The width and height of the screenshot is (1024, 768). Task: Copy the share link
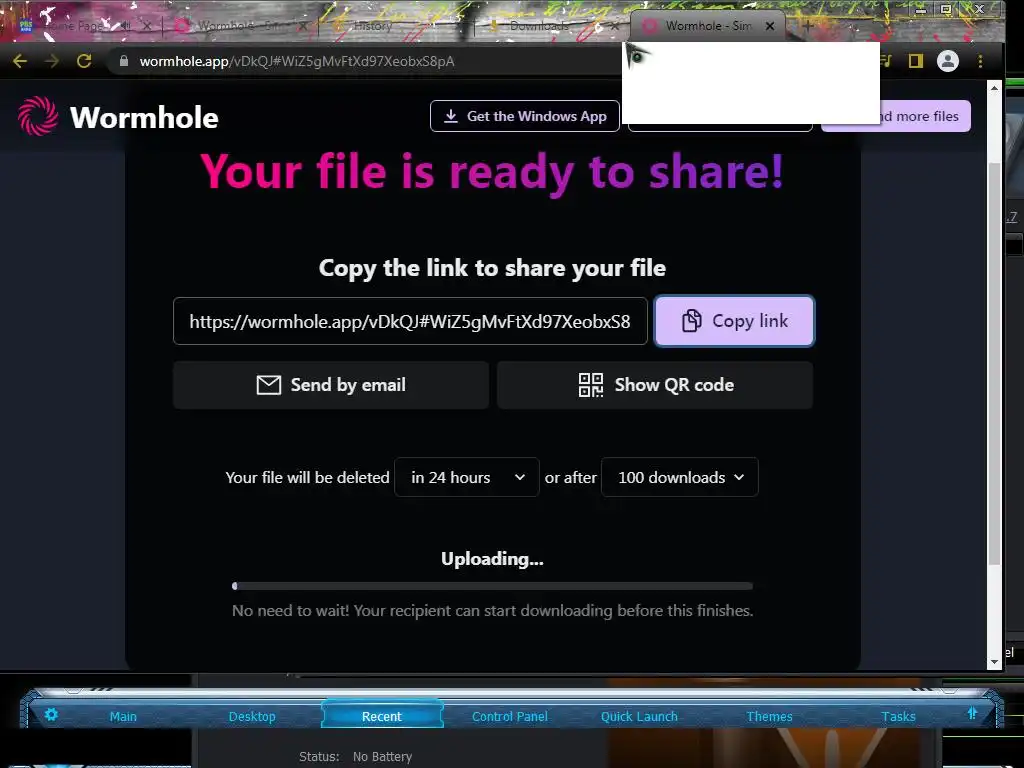pyautogui.click(x=735, y=321)
